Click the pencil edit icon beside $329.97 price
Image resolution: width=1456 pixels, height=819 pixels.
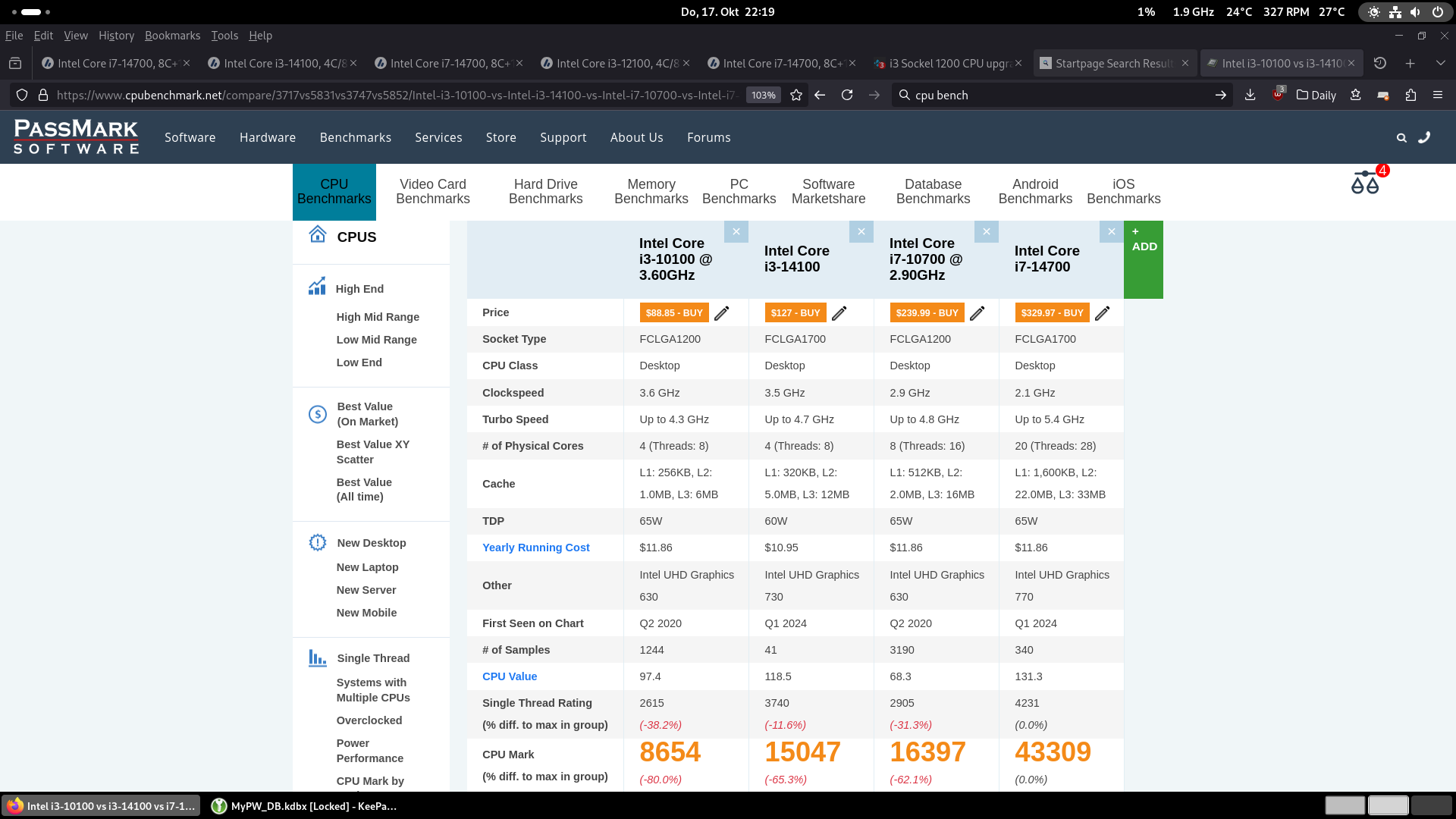[x=1102, y=313]
